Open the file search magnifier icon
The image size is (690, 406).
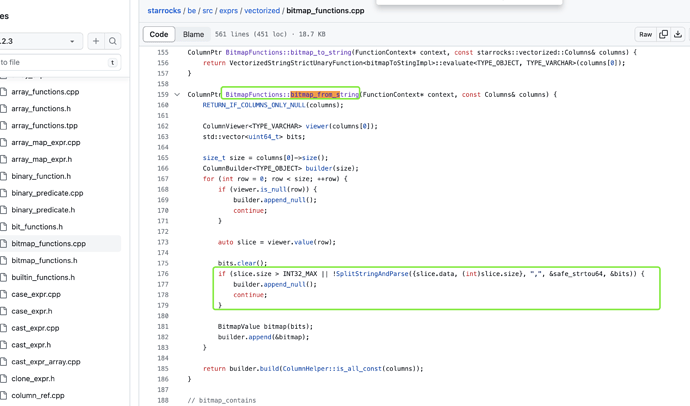point(113,41)
